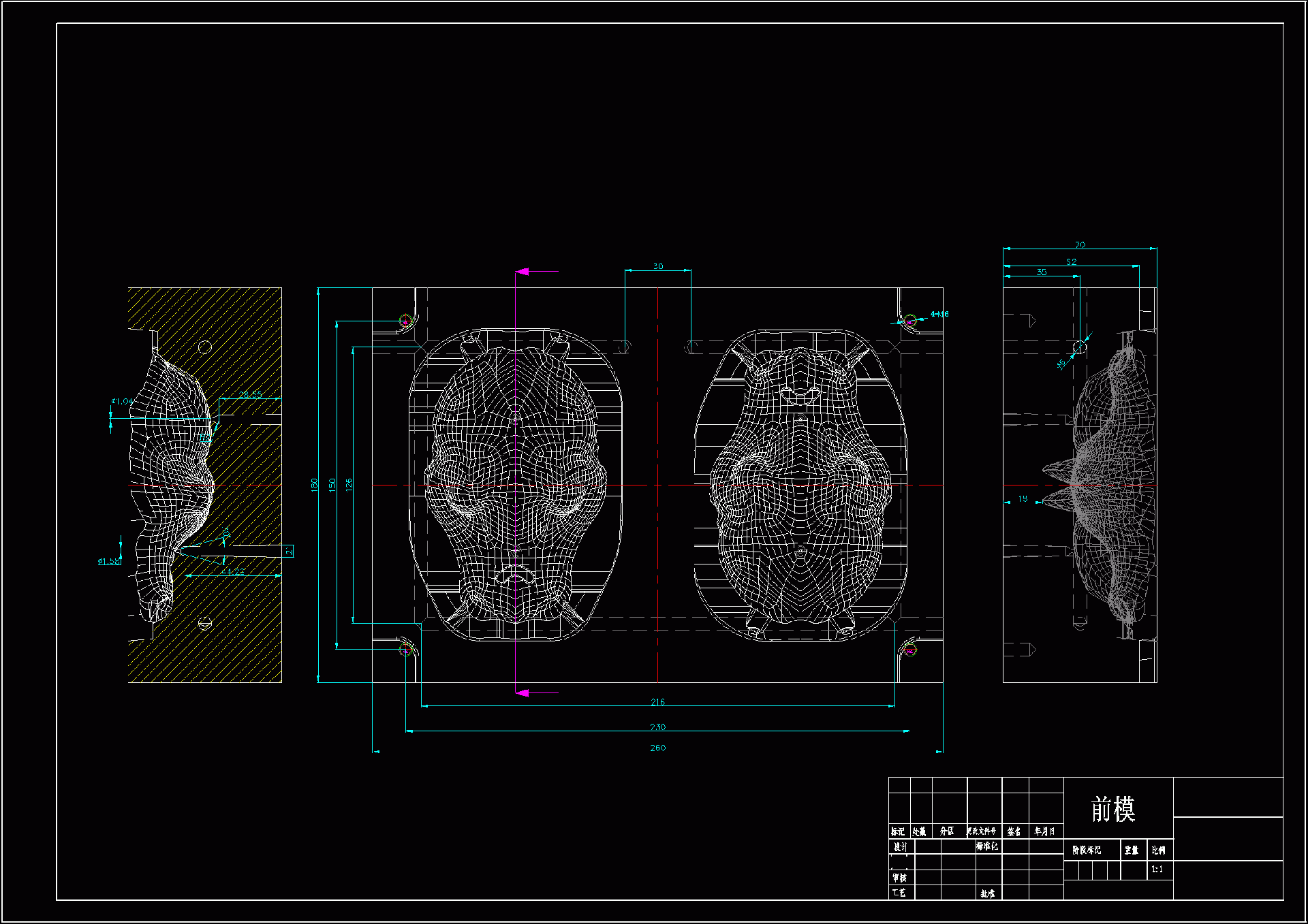Click the 150 vertical dimension text

(x=332, y=485)
